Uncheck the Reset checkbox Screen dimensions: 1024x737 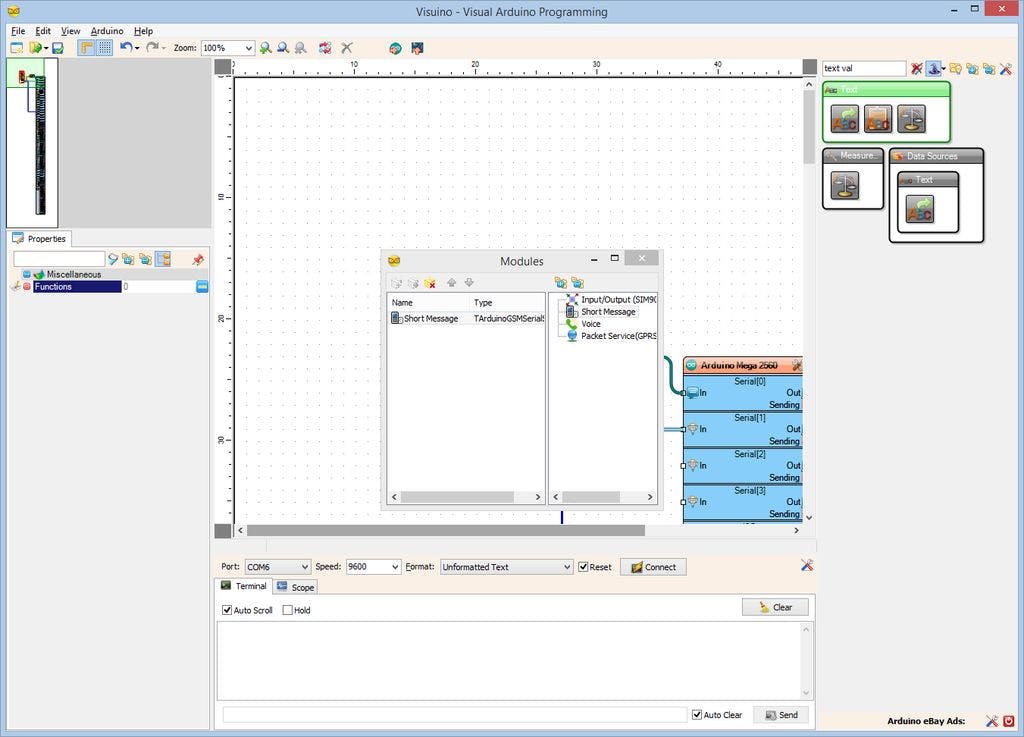(x=584, y=567)
